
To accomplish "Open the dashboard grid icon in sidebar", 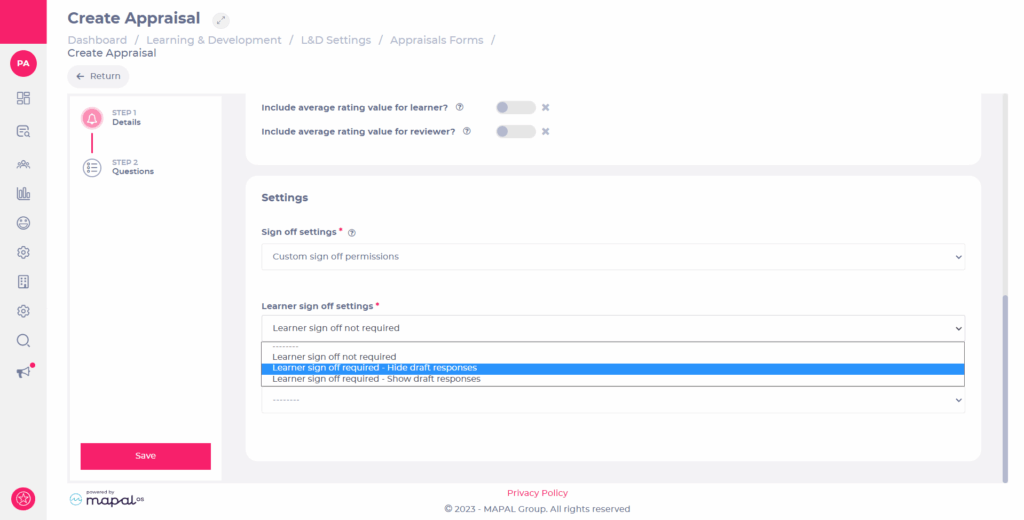I will point(24,98).
